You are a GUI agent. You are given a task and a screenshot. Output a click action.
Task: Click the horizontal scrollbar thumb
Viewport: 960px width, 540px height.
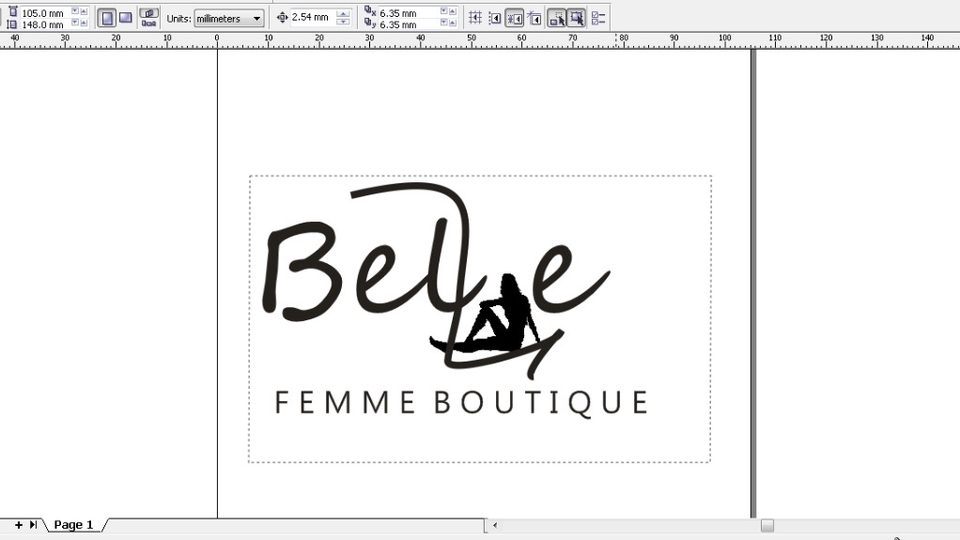(x=767, y=525)
